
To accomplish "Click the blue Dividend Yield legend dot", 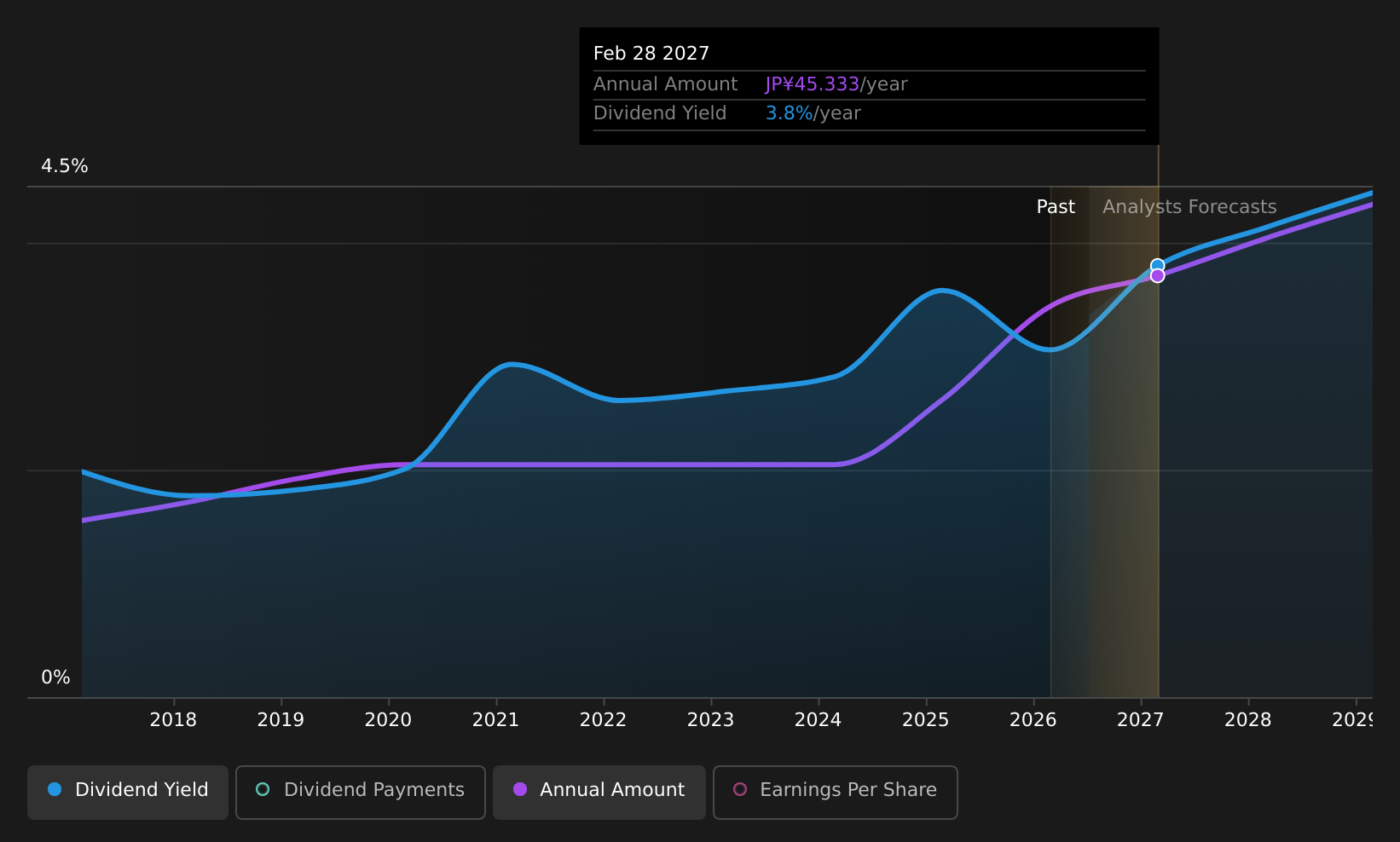I will tap(55, 789).
